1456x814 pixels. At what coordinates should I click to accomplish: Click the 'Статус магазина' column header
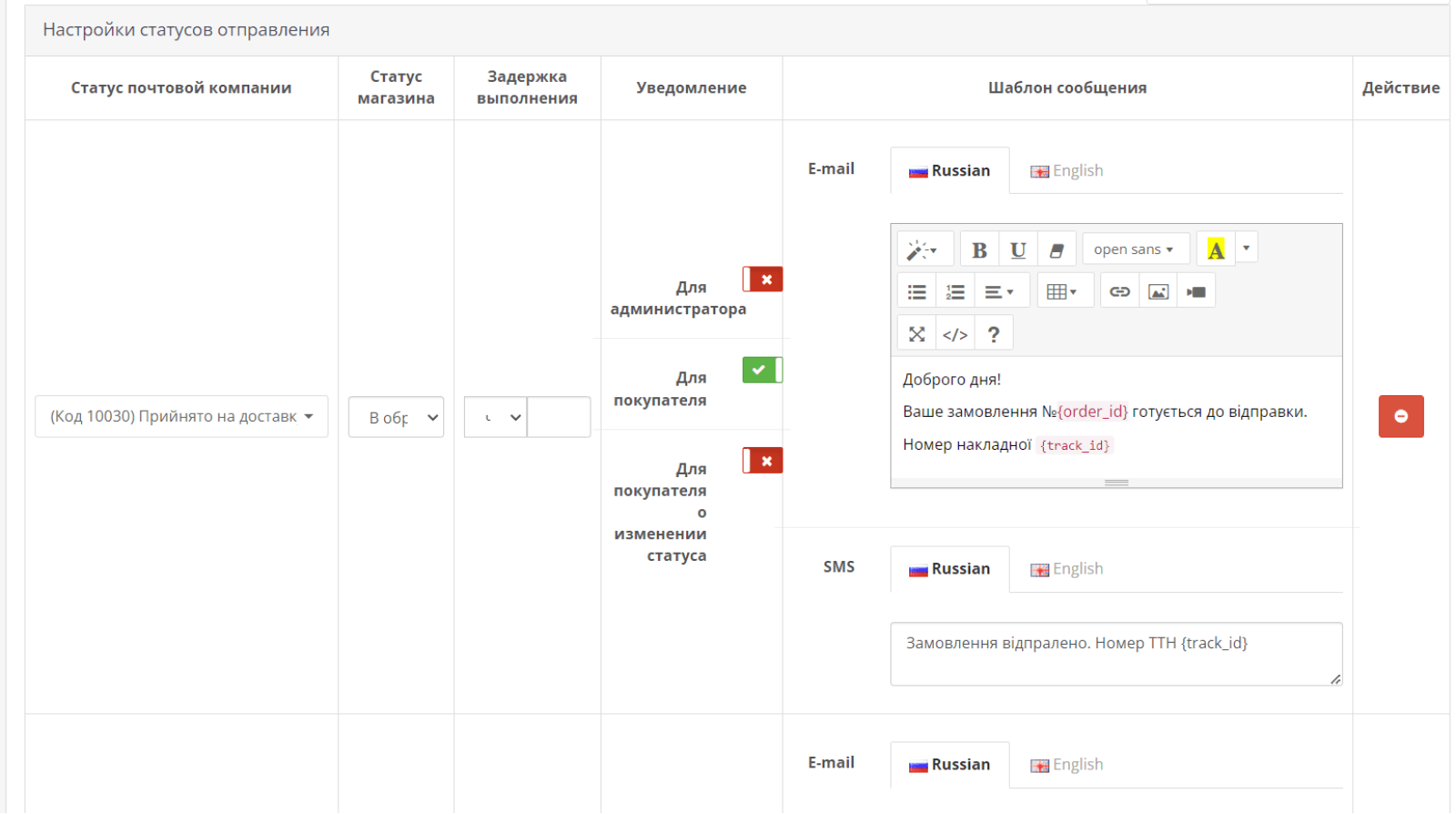coord(396,87)
